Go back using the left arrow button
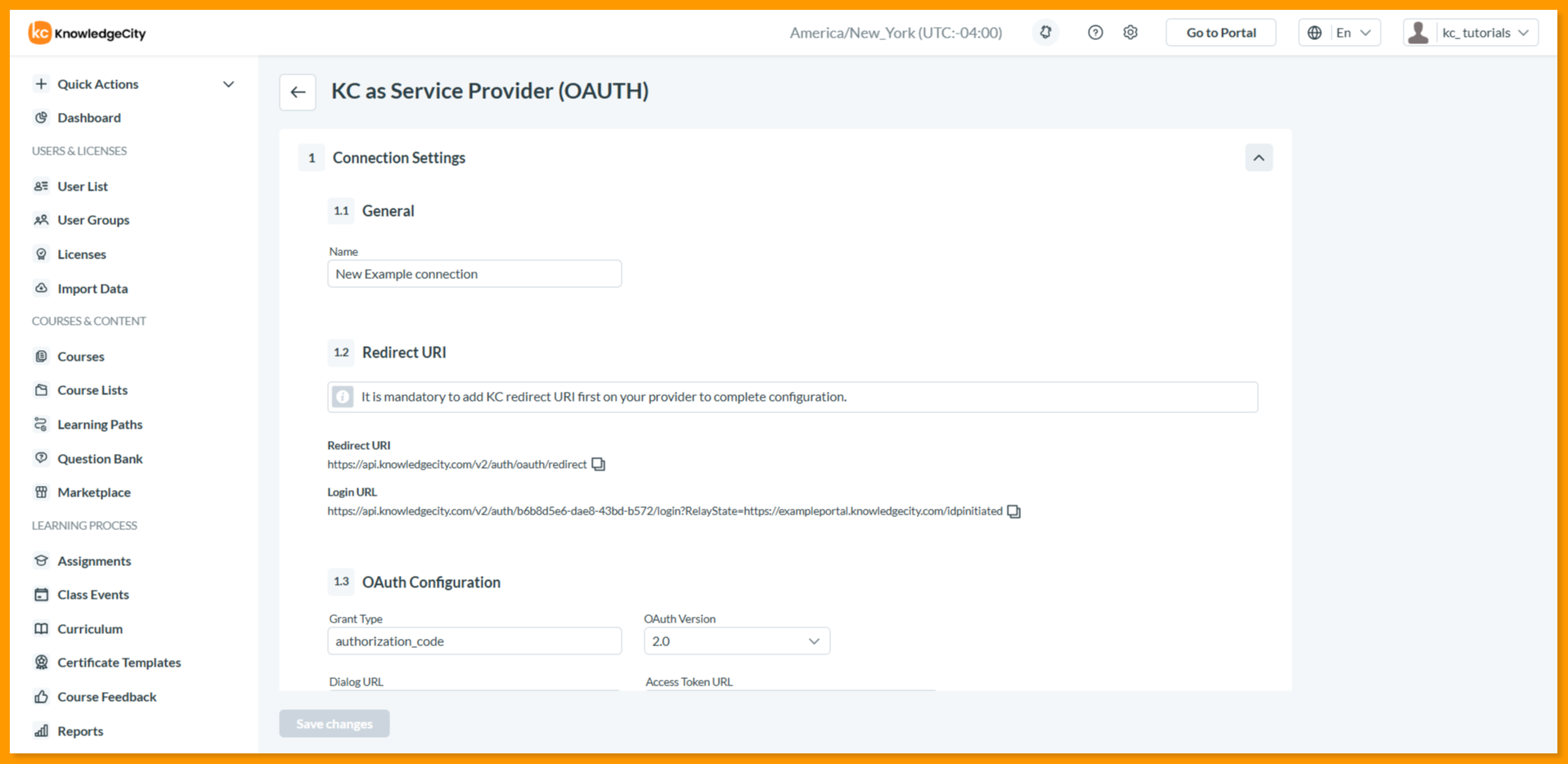This screenshot has width=1568, height=764. point(298,92)
